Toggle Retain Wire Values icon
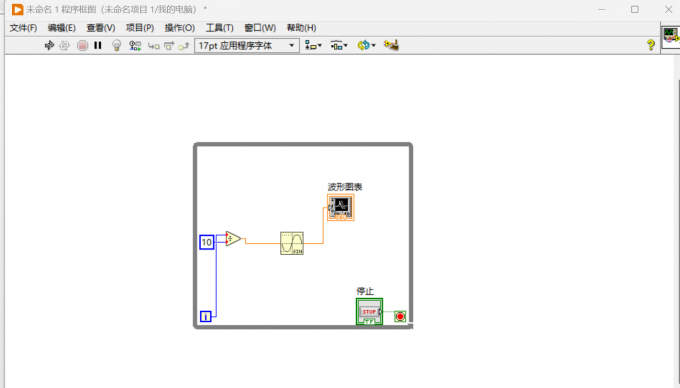 pos(135,46)
